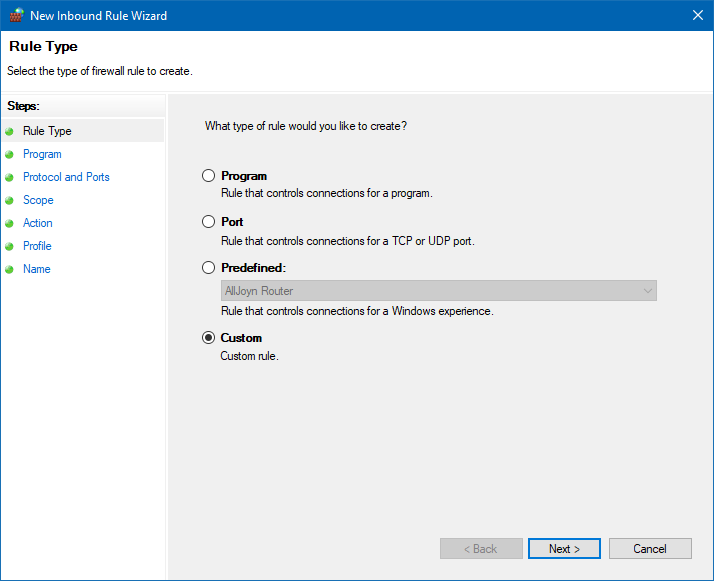Choose the Predefined radio button
This screenshot has height=581, width=714.
pyautogui.click(x=209, y=268)
